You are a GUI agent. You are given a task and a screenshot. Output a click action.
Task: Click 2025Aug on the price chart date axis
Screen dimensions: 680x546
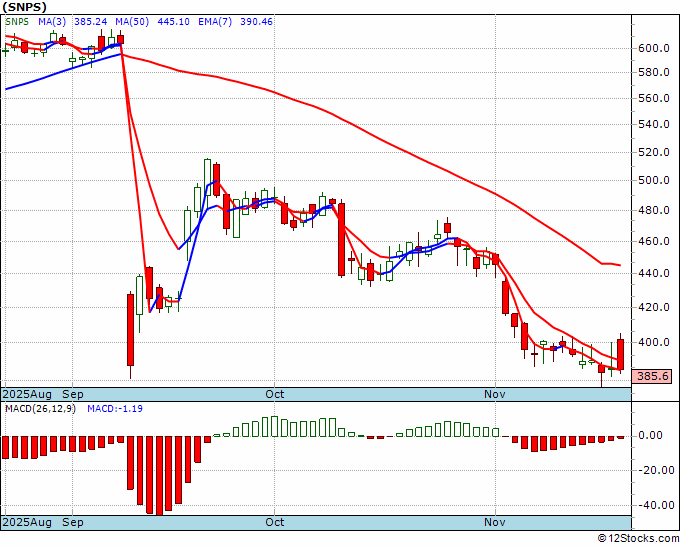coord(27,394)
